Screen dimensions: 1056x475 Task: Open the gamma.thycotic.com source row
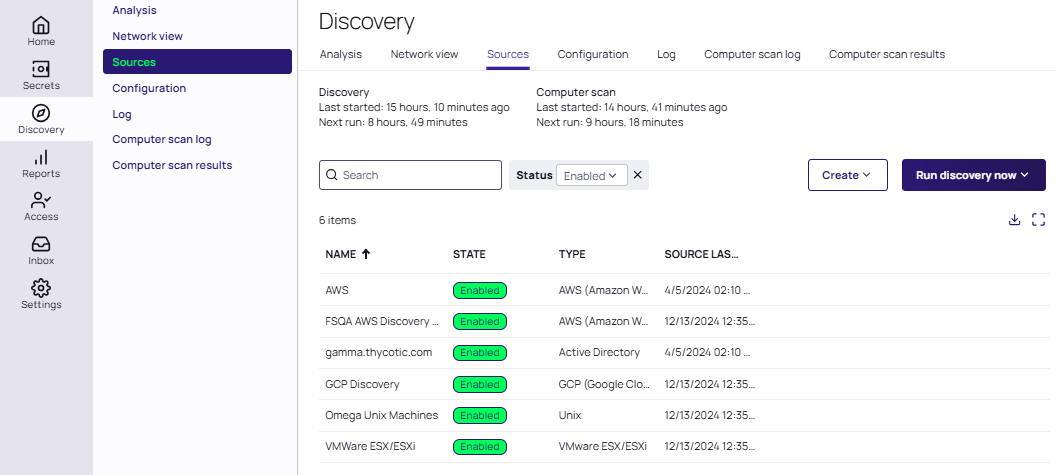[378, 353]
